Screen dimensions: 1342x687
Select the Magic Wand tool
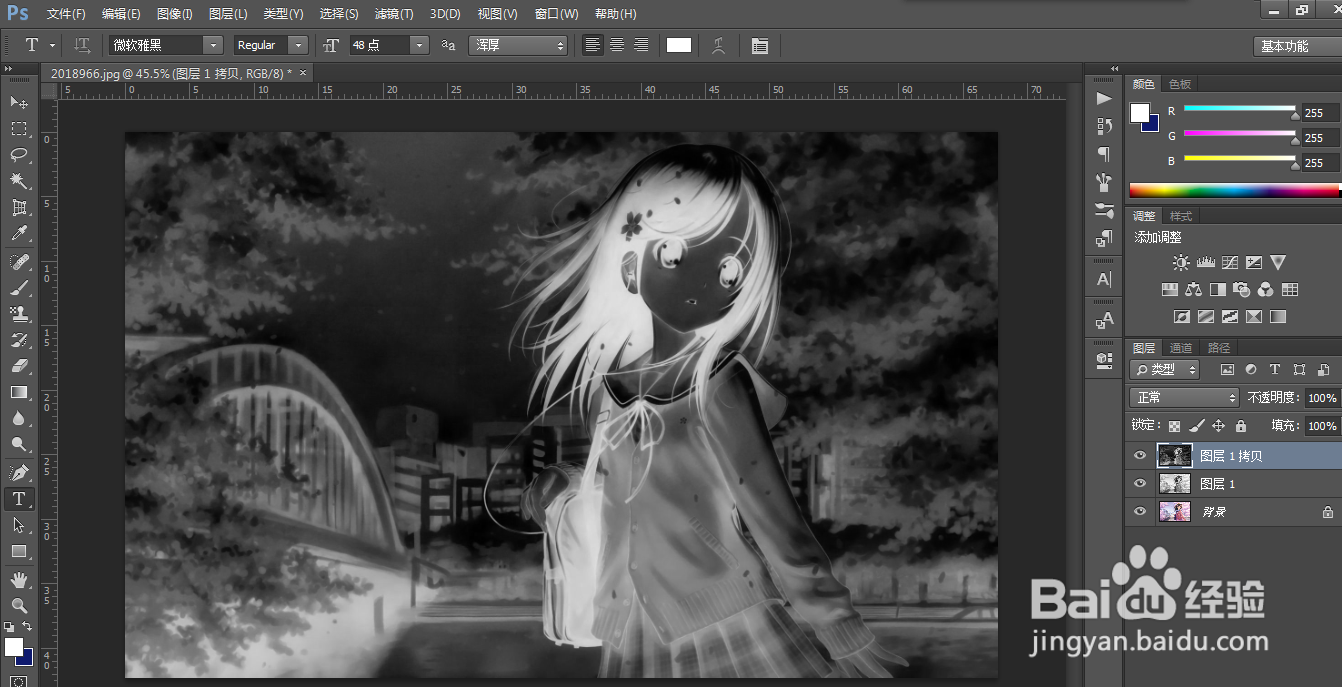tap(19, 181)
